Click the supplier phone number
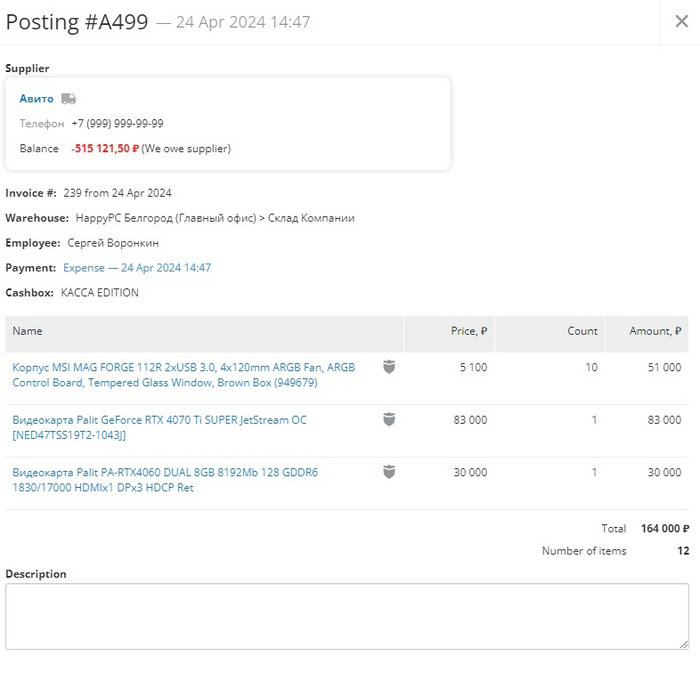 tap(117, 124)
